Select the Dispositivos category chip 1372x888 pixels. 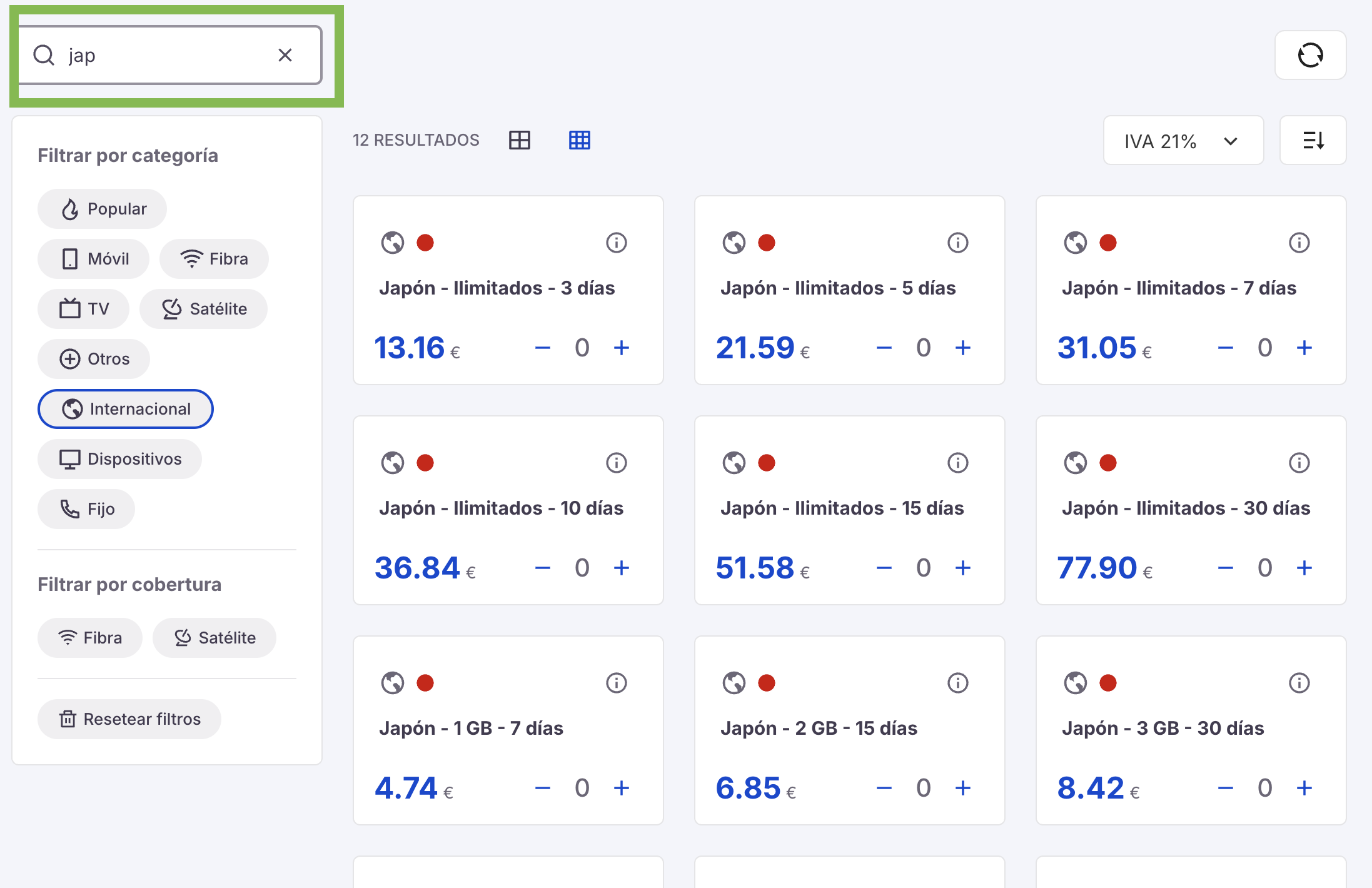[x=120, y=459]
